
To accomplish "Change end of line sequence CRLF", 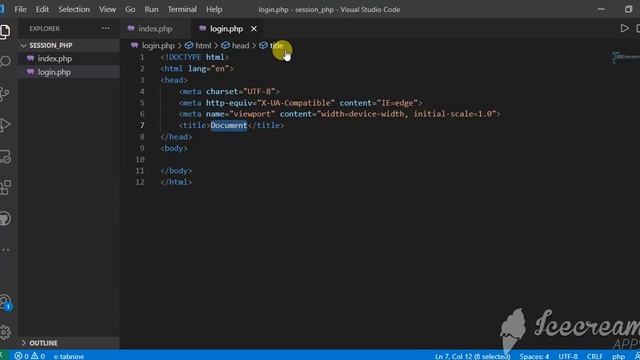I will tap(595, 356).
